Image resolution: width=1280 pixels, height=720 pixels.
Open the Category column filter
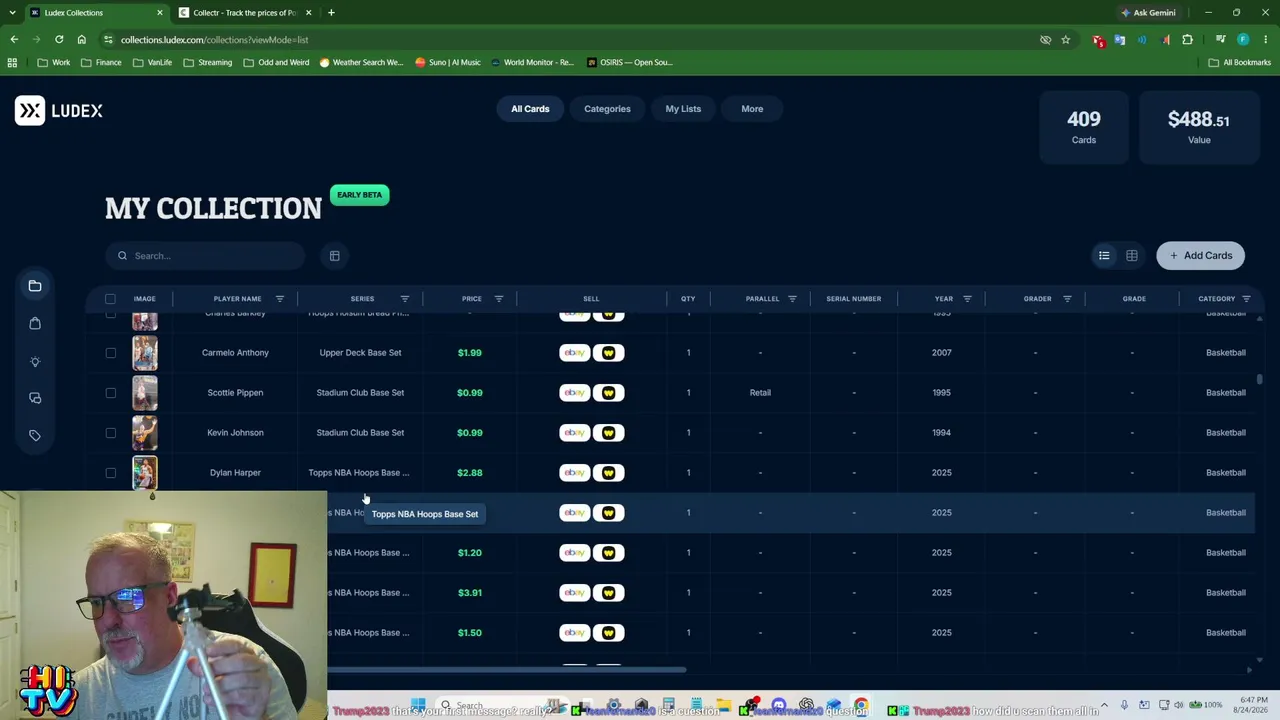[1246, 299]
